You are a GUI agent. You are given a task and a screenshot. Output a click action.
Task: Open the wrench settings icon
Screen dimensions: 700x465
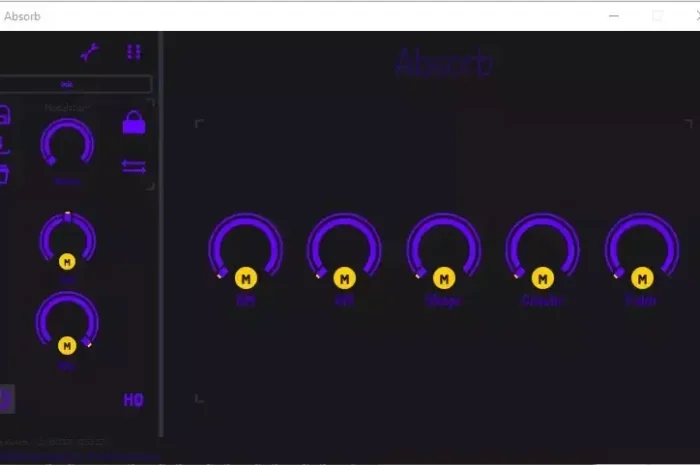[x=90, y=53]
